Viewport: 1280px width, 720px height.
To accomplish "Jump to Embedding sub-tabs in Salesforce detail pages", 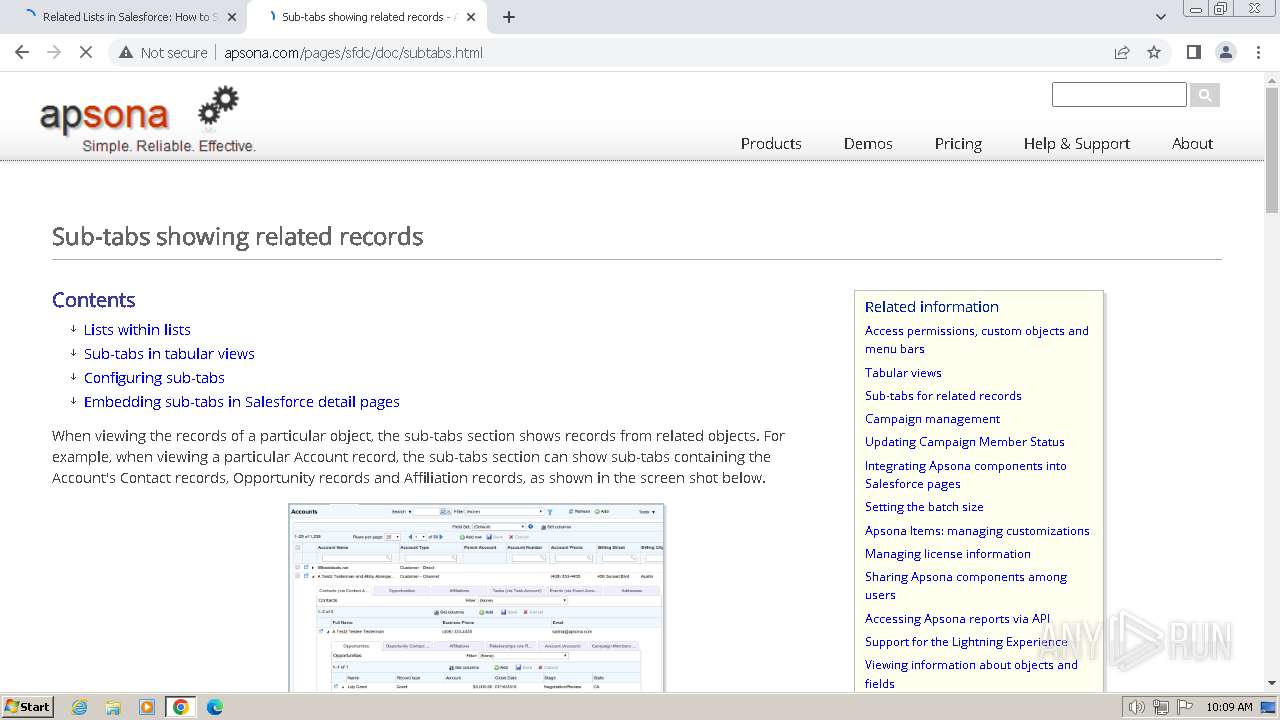I will (242, 401).
